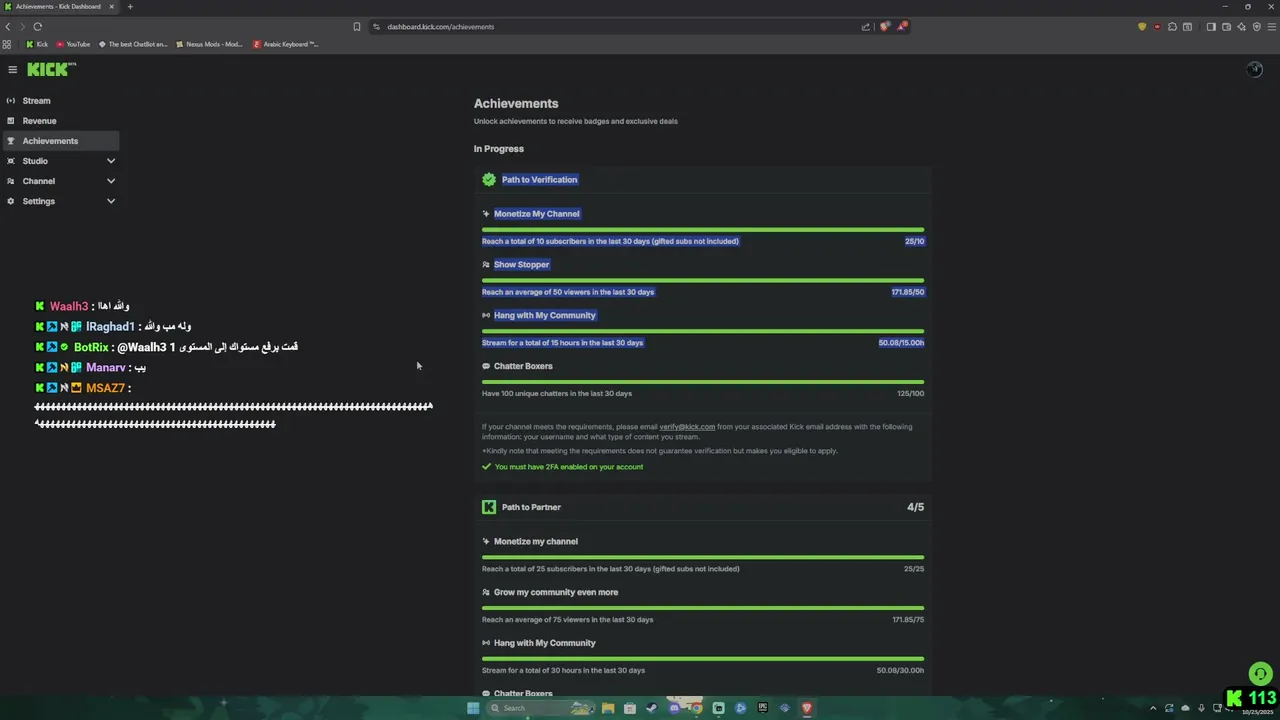1280x720 pixels.
Task: Click the dashboard.kick.com address bar
Action: pos(620,27)
